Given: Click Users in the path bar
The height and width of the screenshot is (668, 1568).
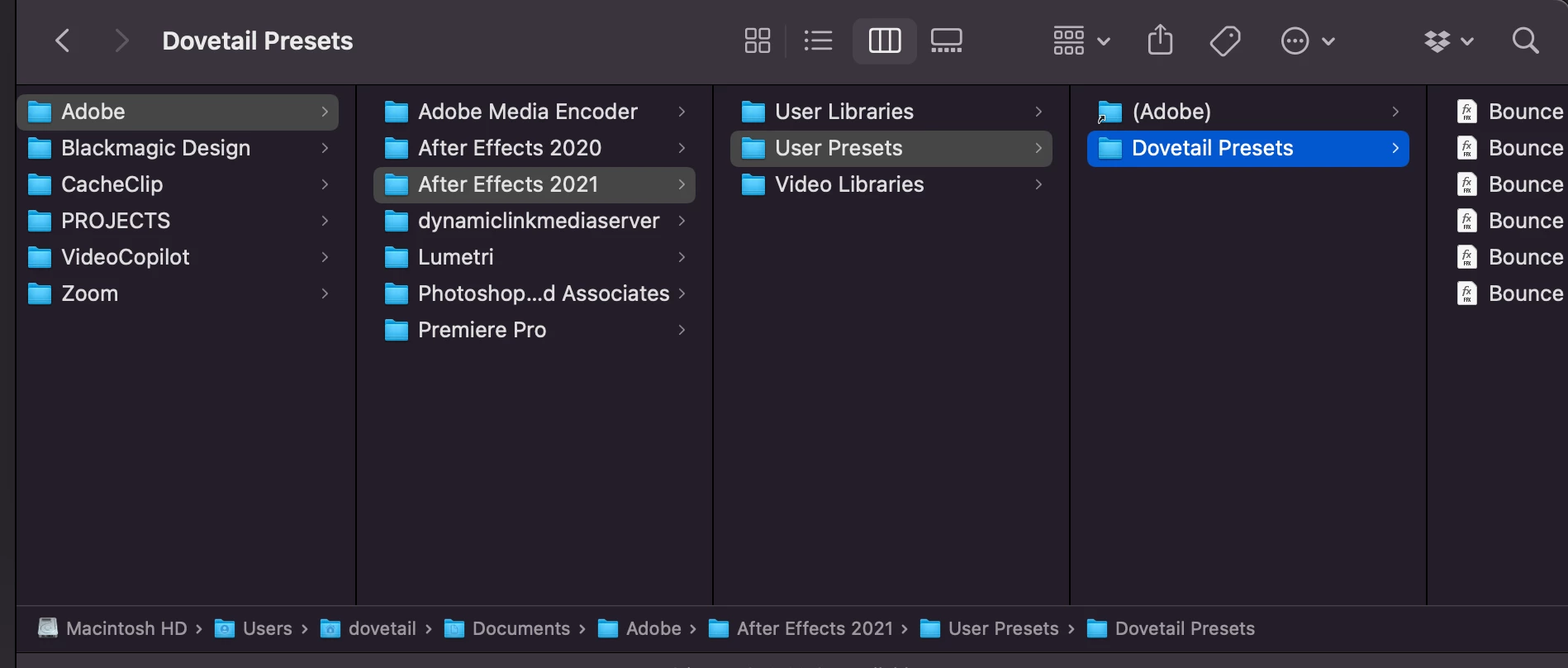Looking at the screenshot, I should [253, 628].
